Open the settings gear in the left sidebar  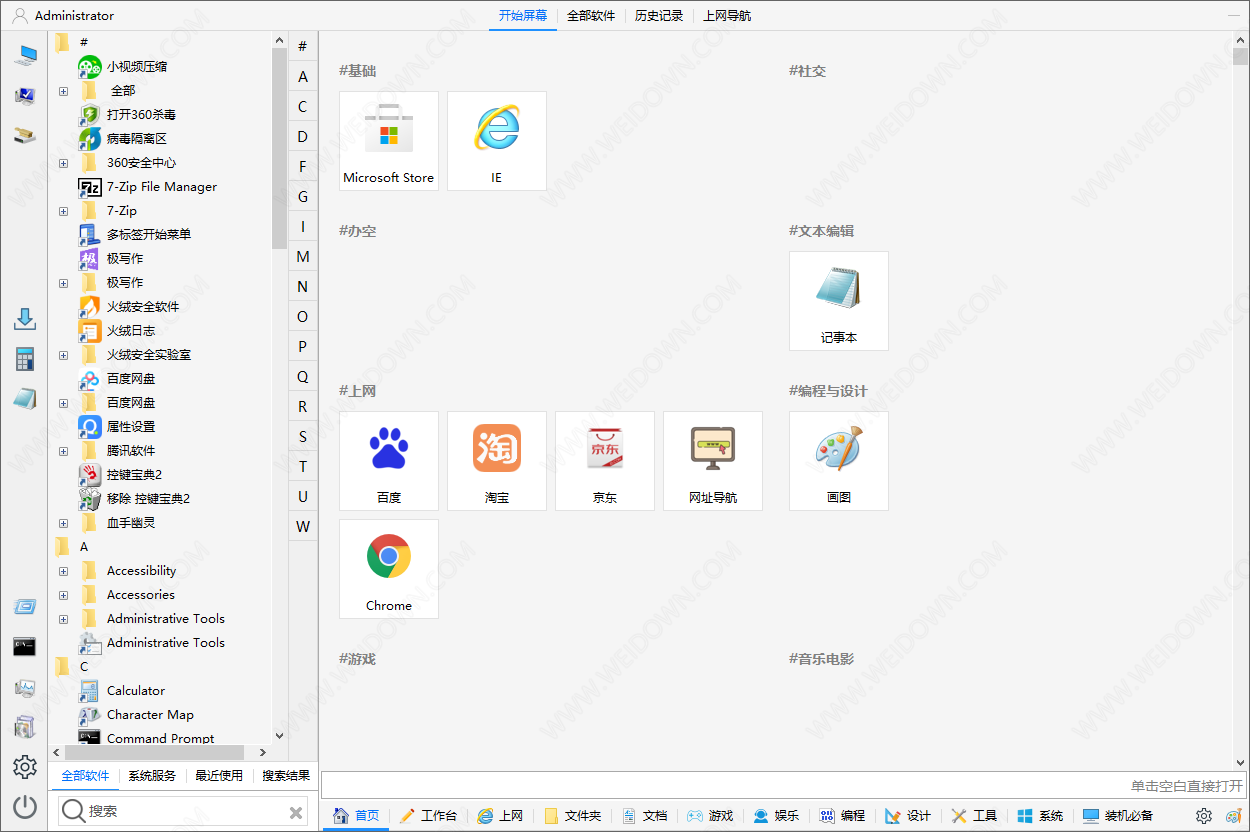[x=25, y=767]
